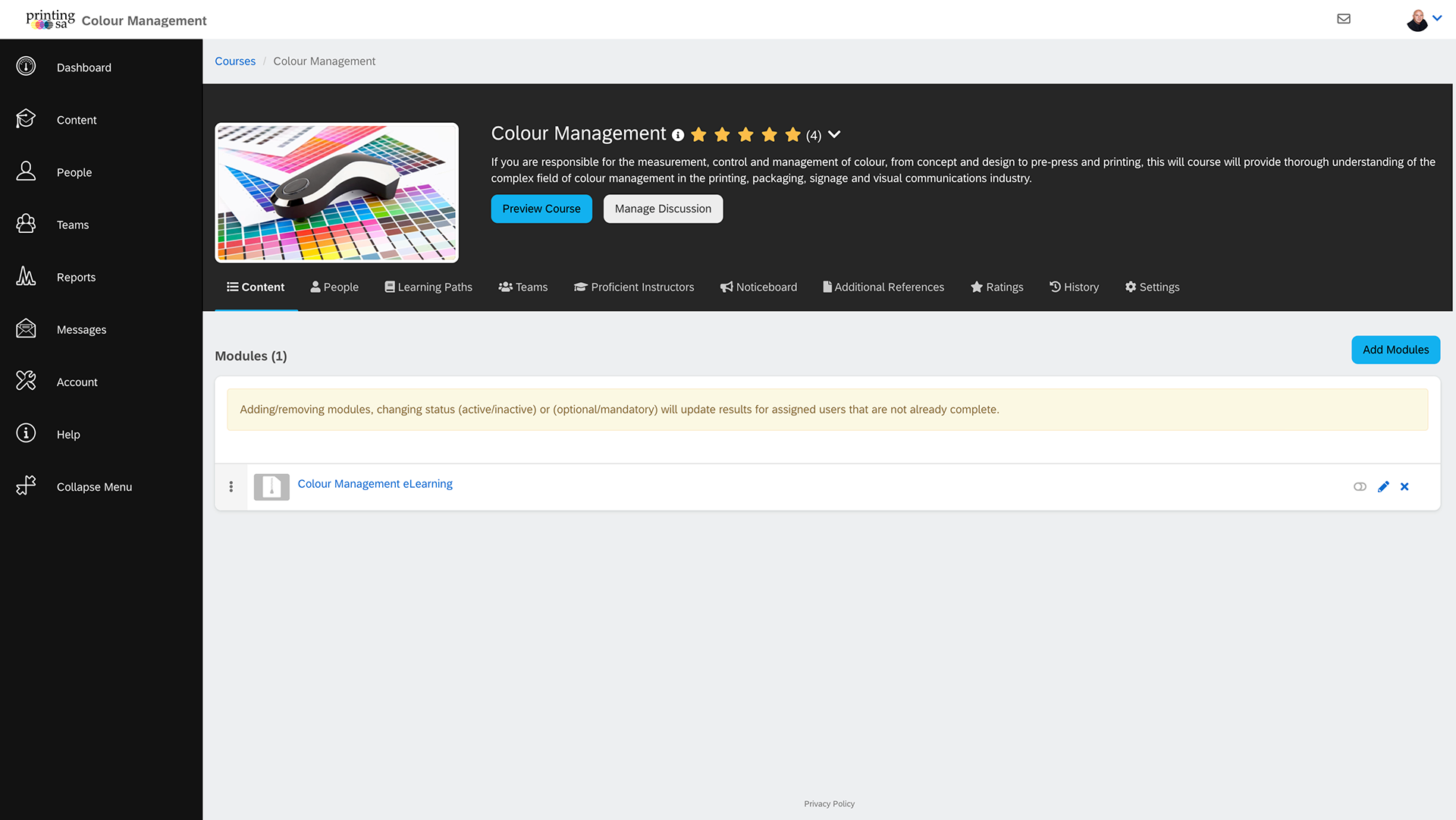Click the module drag handle dots
The width and height of the screenshot is (1456, 820).
[x=231, y=487]
